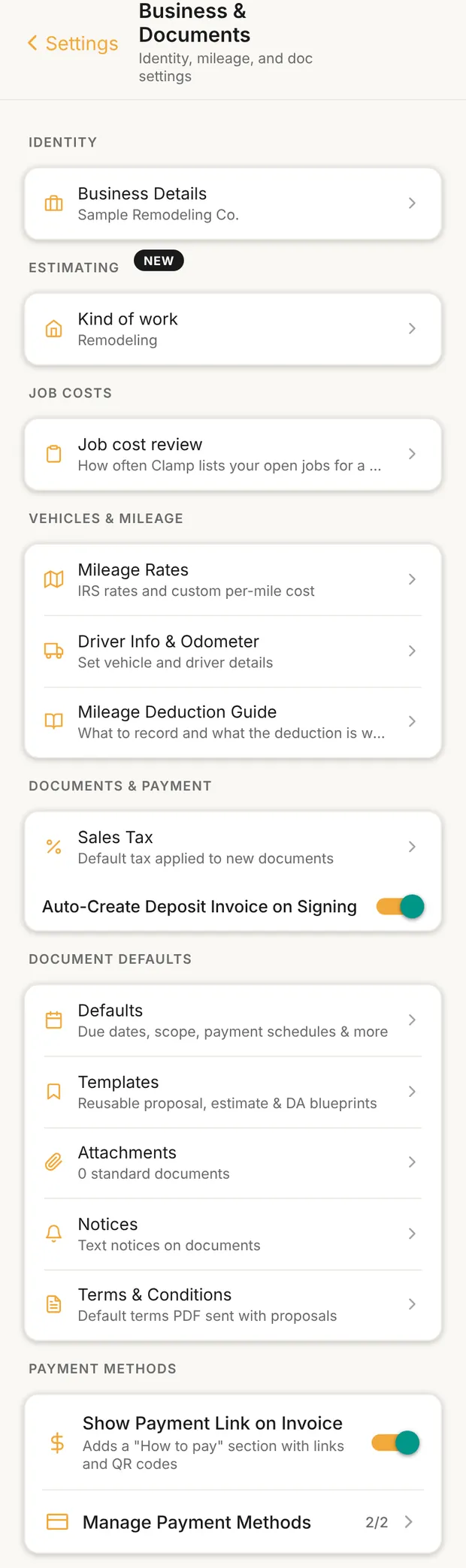This screenshot has height=1568, width=466.
Task: Click the briefcase icon for Business Details
Action: 54,204
